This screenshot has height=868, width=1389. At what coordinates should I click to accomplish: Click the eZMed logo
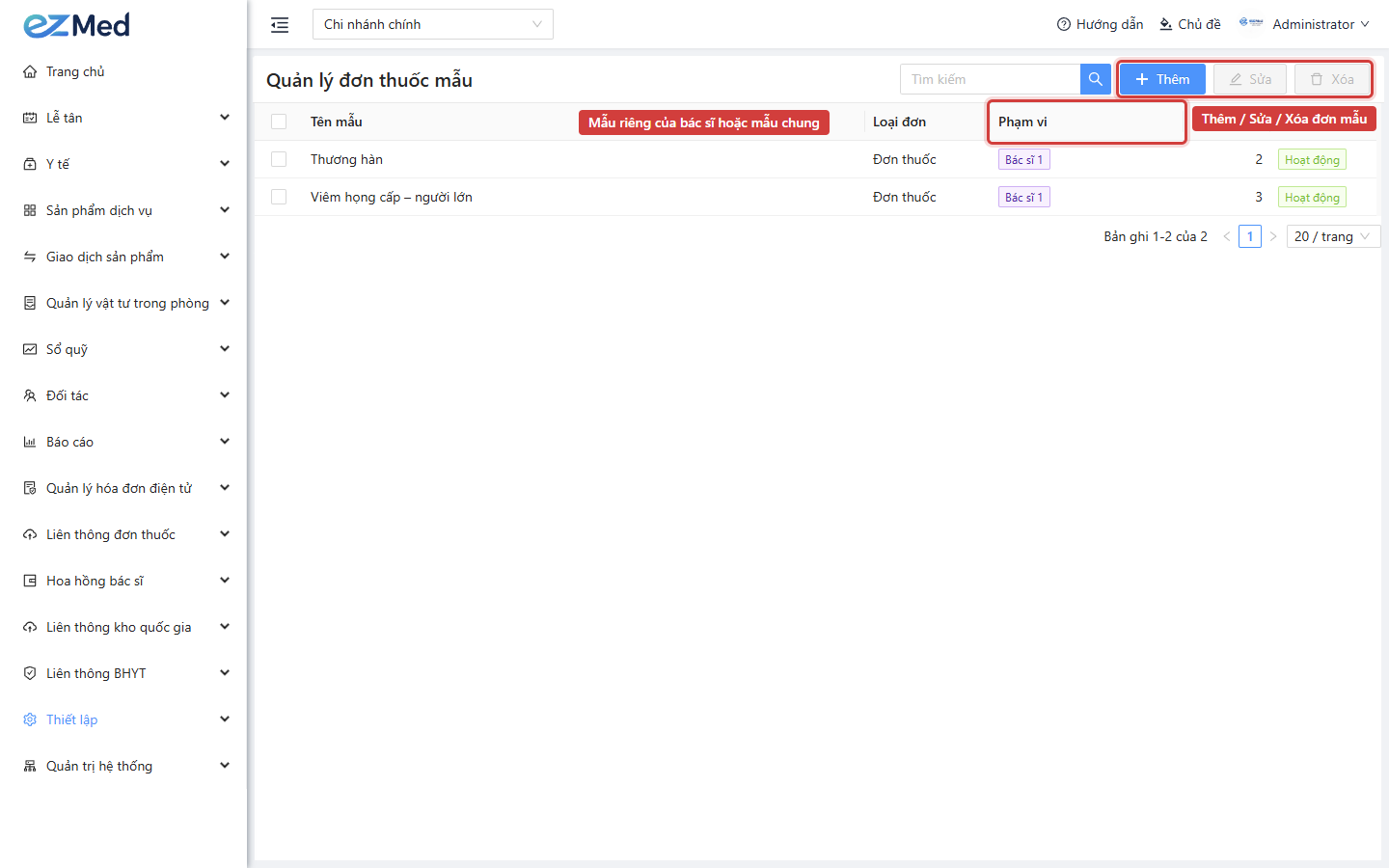(x=77, y=25)
